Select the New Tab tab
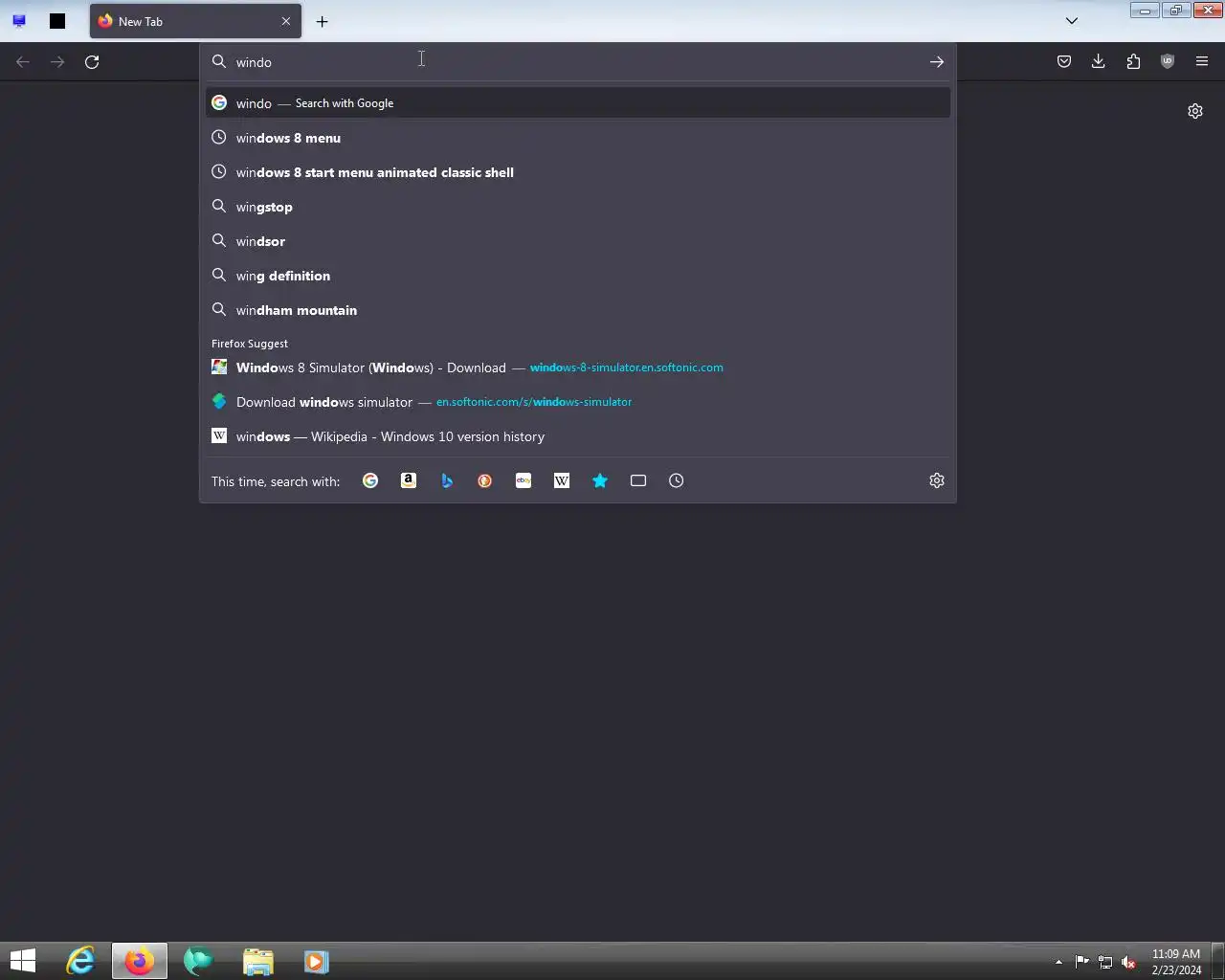 click(x=195, y=21)
